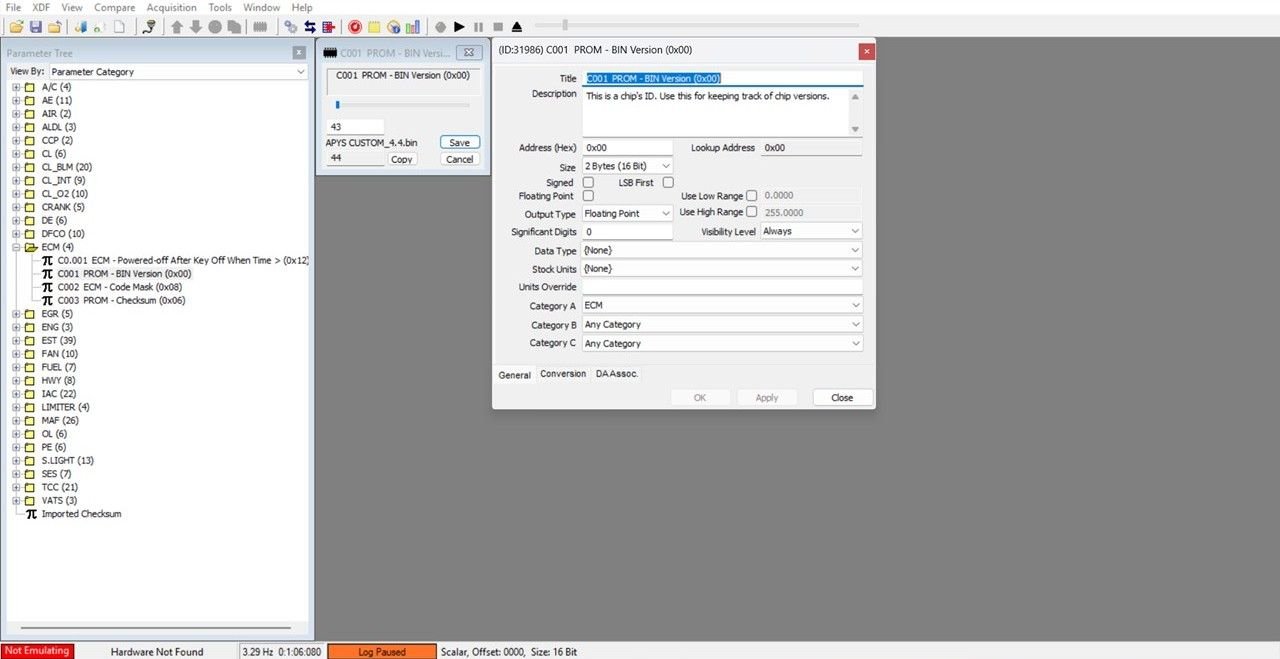Open the Visibility Level dropdown
Image resolution: width=1280 pixels, height=659 pixels.
tap(811, 231)
